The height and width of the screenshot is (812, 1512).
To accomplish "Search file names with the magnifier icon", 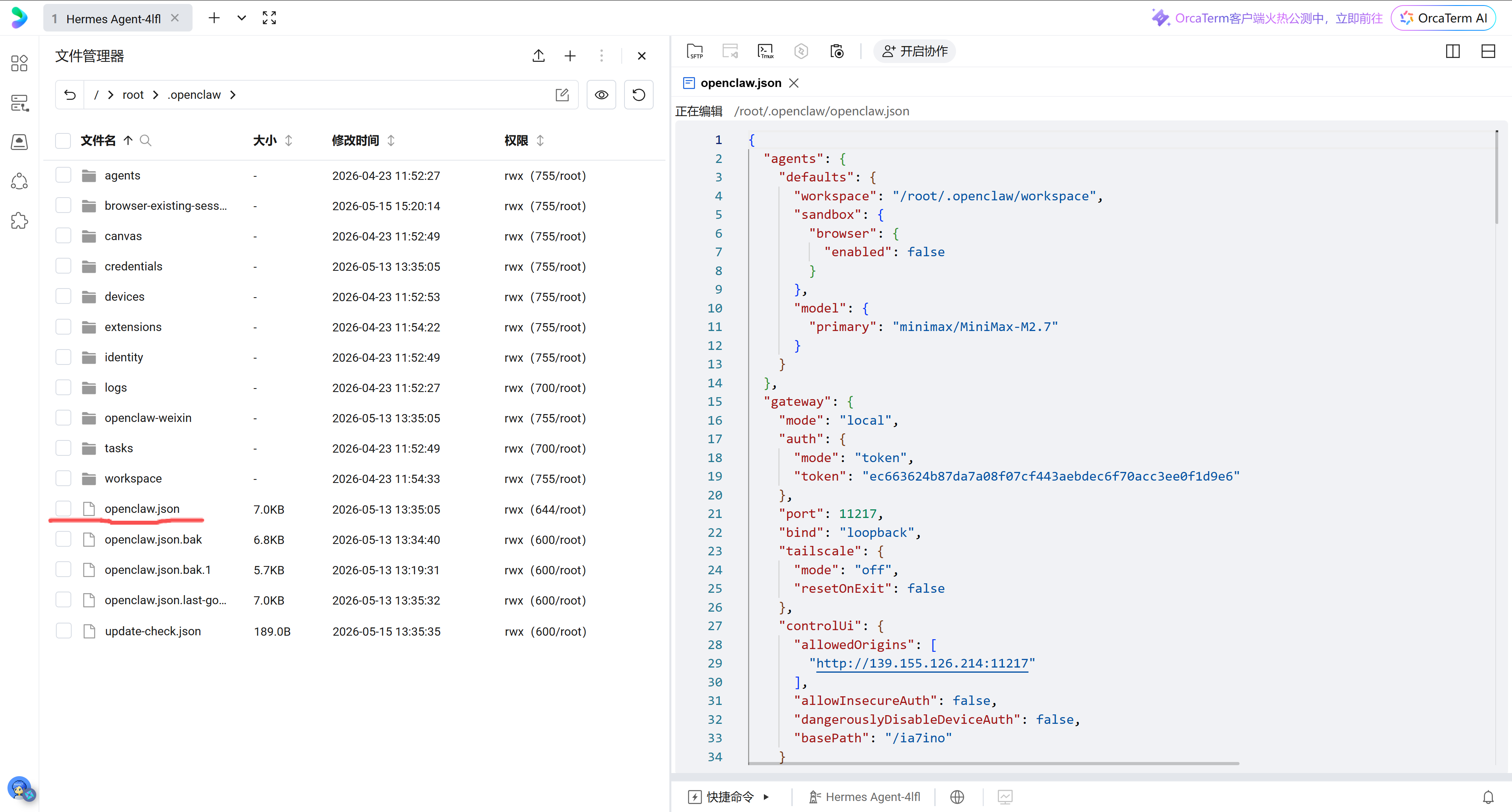I will 146,140.
